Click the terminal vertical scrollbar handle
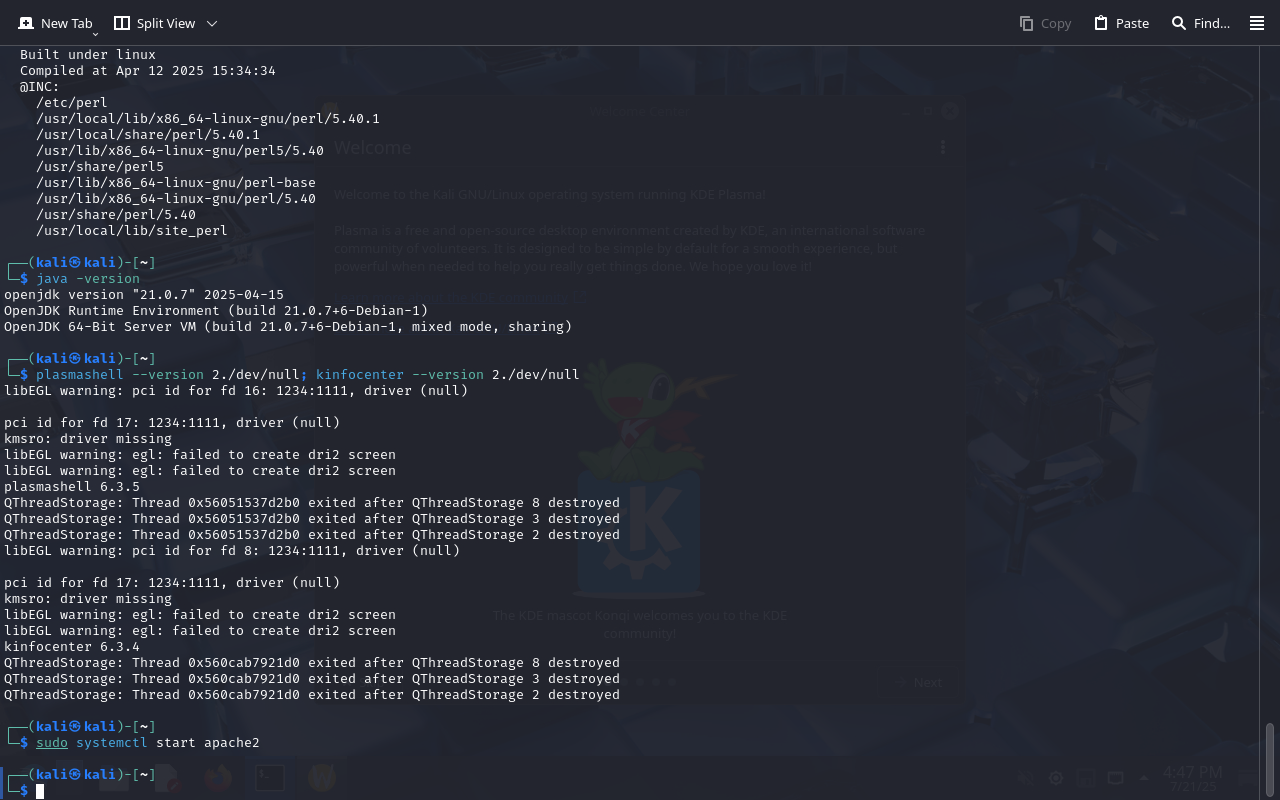1280x800 pixels. pyautogui.click(x=1271, y=760)
